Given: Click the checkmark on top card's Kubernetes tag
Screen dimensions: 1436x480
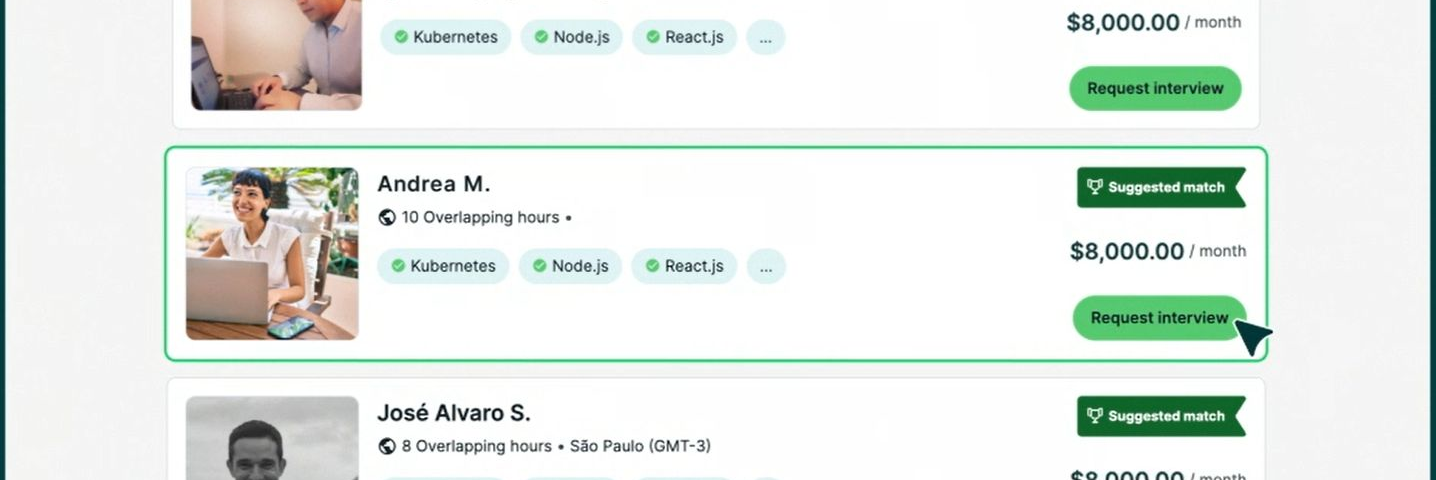Looking at the screenshot, I should coord(401,37).
